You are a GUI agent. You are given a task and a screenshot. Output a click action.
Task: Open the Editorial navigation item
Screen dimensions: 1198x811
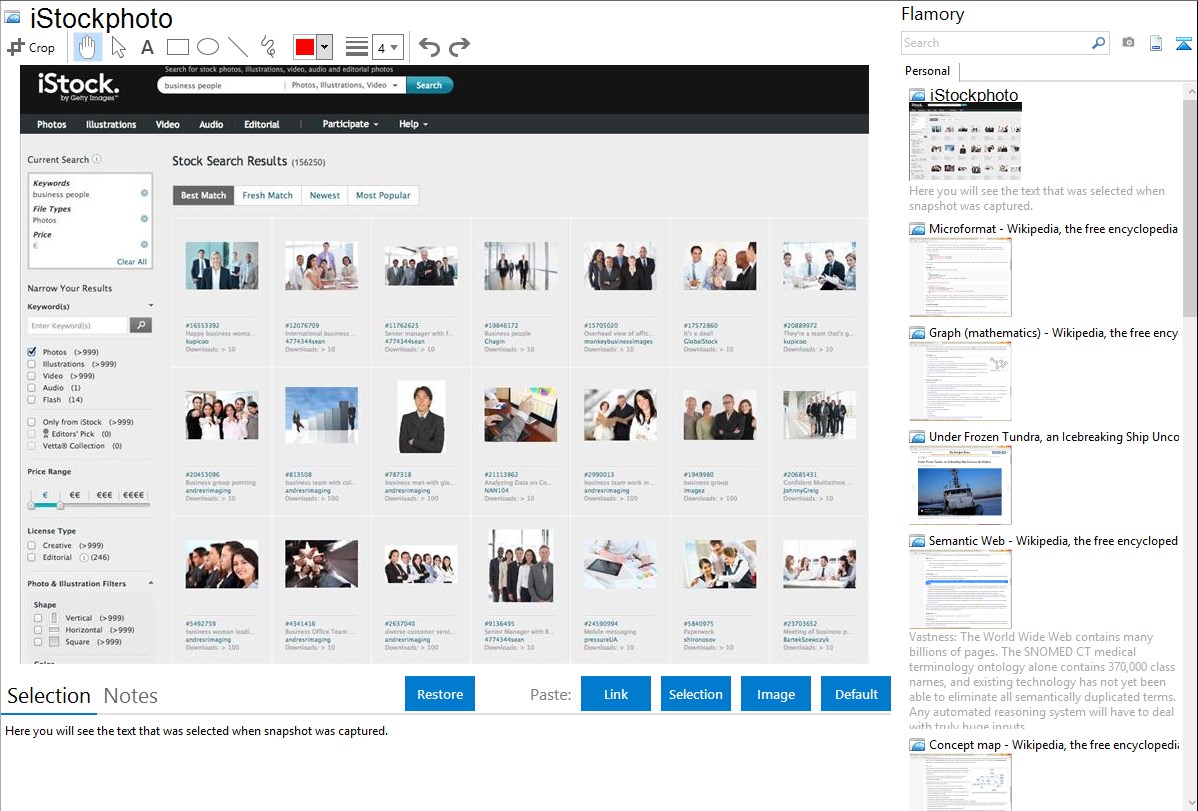(x=261, y=125)
